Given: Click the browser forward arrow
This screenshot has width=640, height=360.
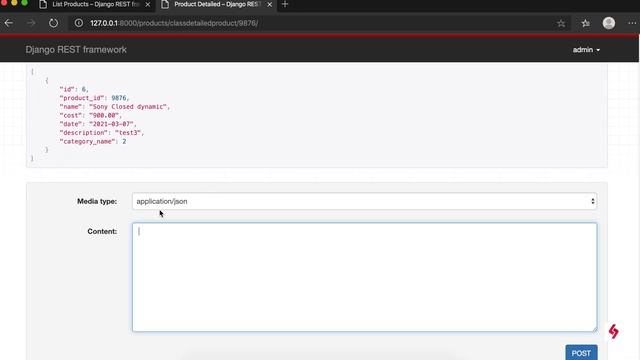Looking at the screenshot, I should point(31,23).
